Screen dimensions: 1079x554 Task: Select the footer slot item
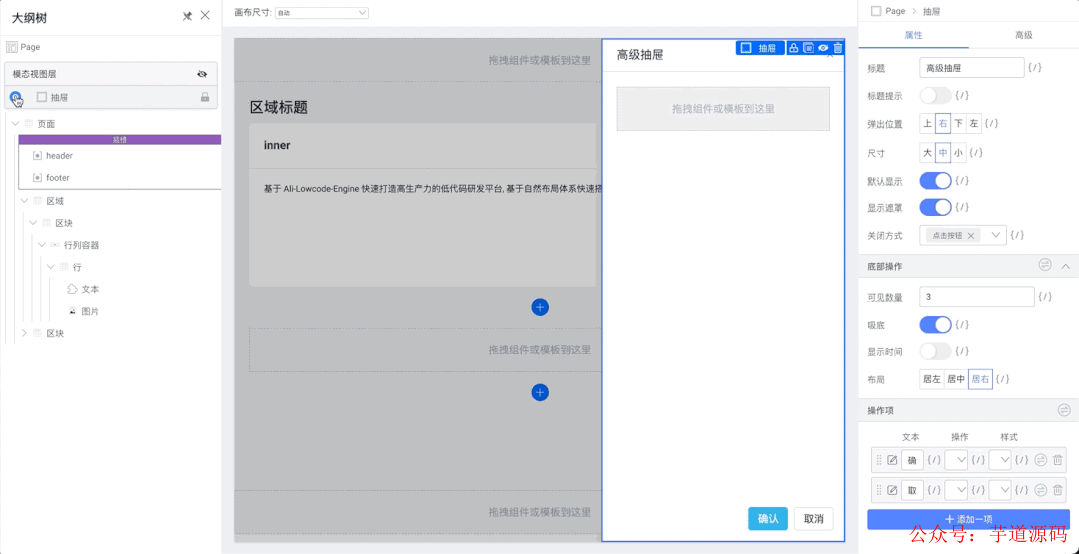coord(58,178)
